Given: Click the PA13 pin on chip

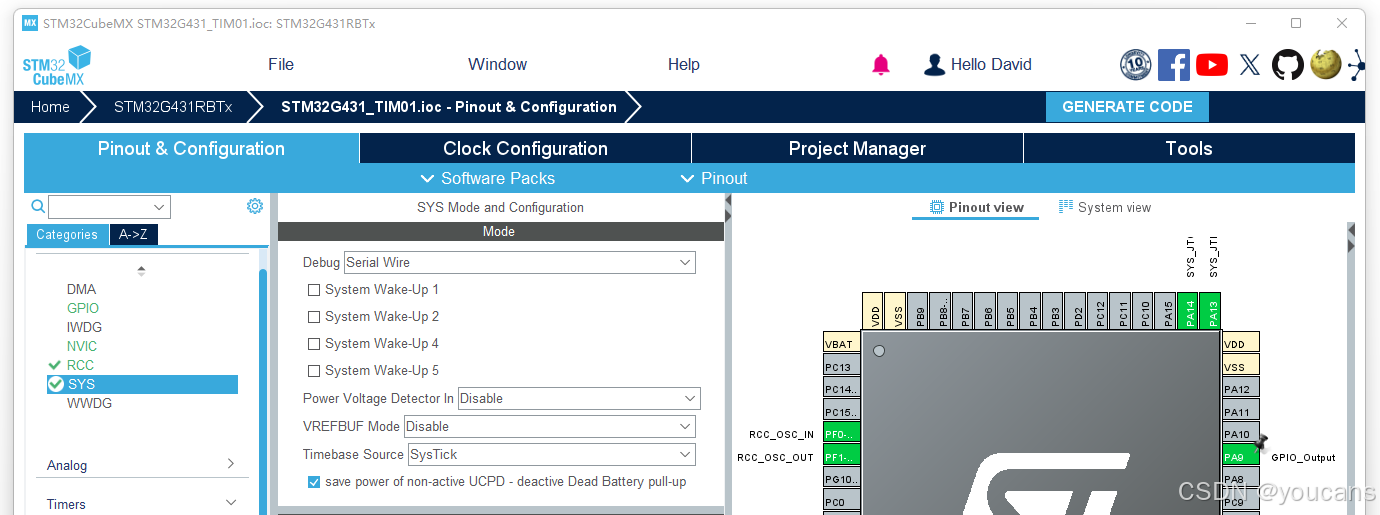Looking at the screenshot, I should tap(1210, 312).
